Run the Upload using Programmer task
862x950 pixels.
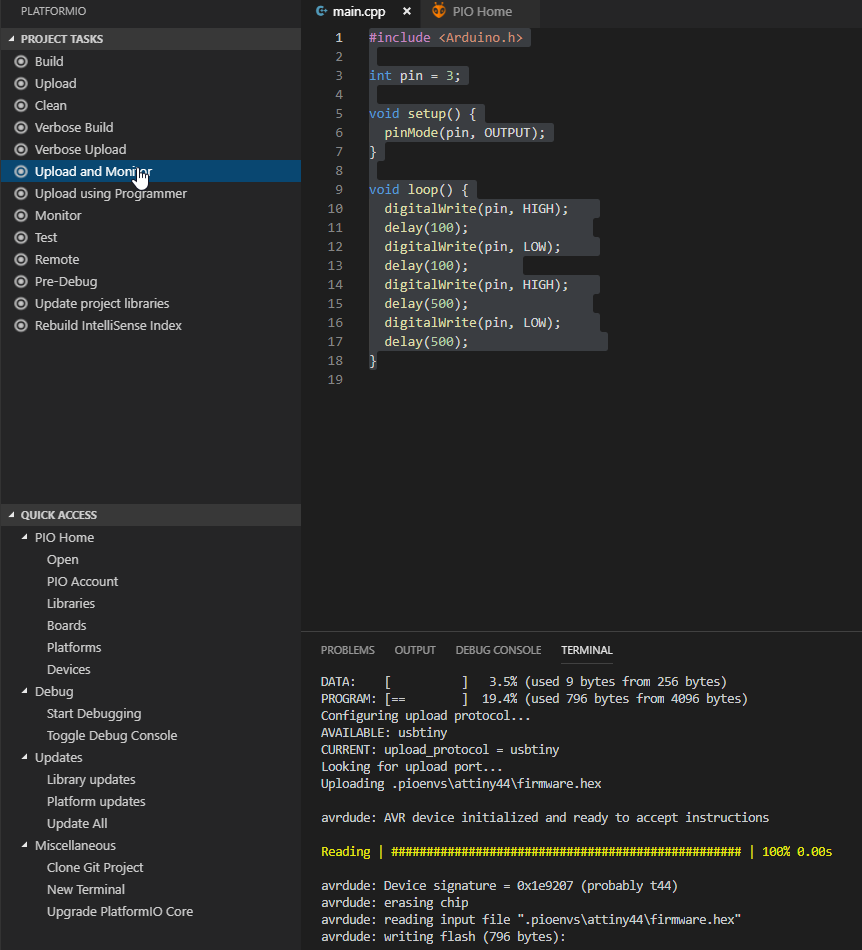pyautogui.click(x=110, y=194)
